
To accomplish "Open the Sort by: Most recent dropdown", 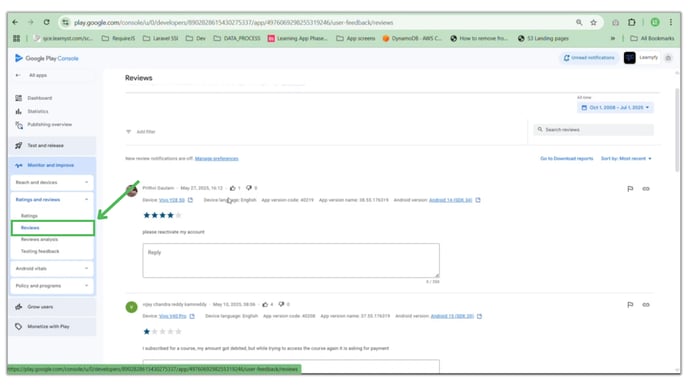I will pyautogui.click(x=626, y=159).
